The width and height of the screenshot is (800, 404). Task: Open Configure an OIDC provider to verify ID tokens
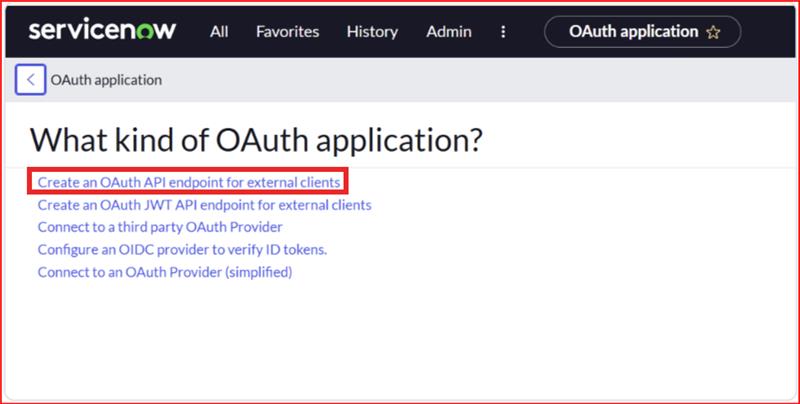pos(182,250)
